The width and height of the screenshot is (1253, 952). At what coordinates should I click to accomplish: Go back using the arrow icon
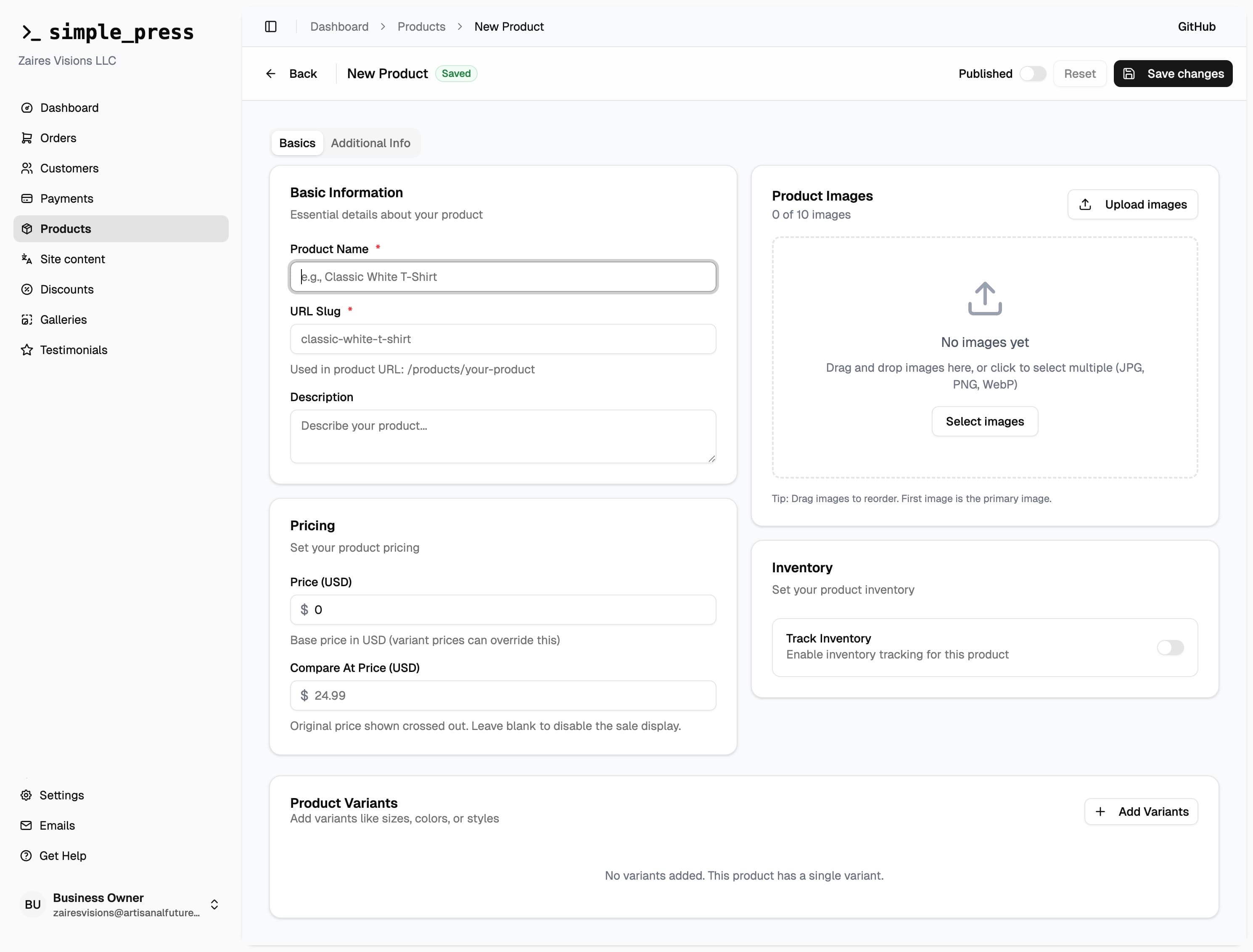[271, 73]
